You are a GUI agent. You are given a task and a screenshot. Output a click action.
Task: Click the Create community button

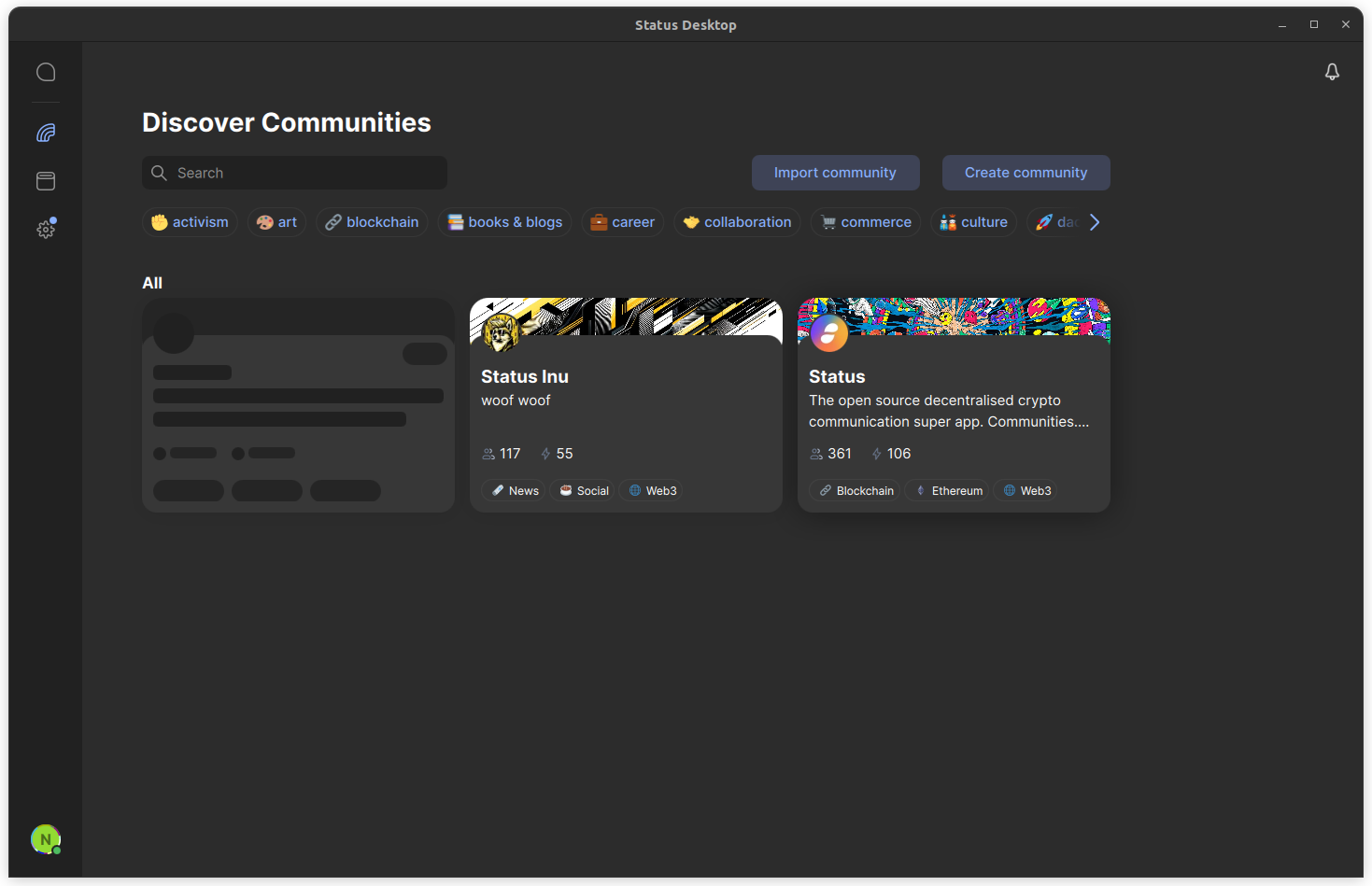(x=1025, y=173)
